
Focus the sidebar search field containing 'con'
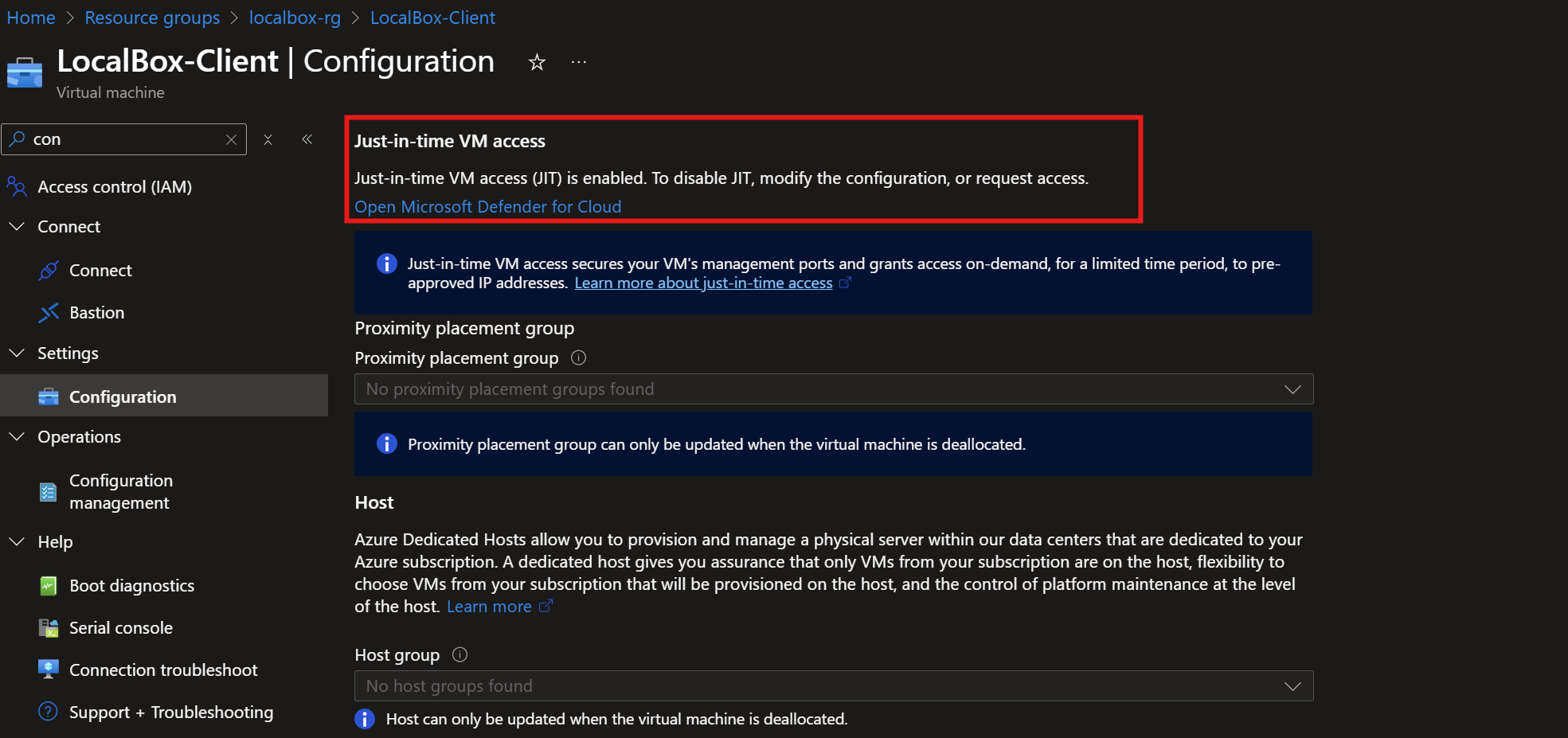(124, 139)
